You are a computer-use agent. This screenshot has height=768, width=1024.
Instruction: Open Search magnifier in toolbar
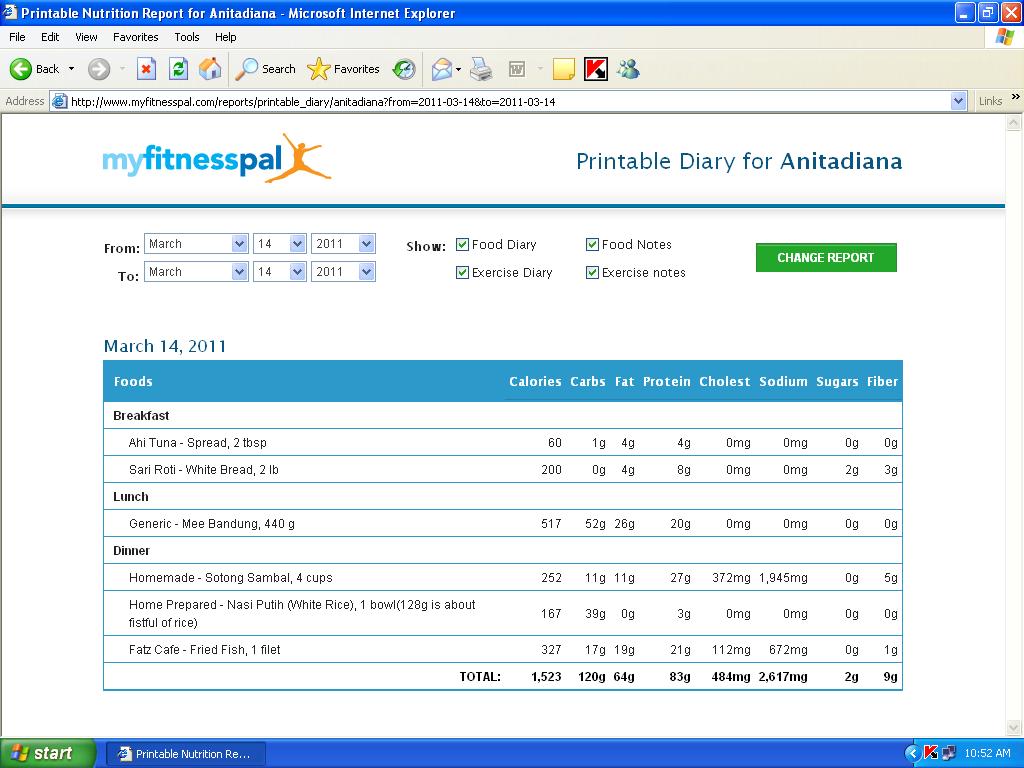click(x=247, y=69)
